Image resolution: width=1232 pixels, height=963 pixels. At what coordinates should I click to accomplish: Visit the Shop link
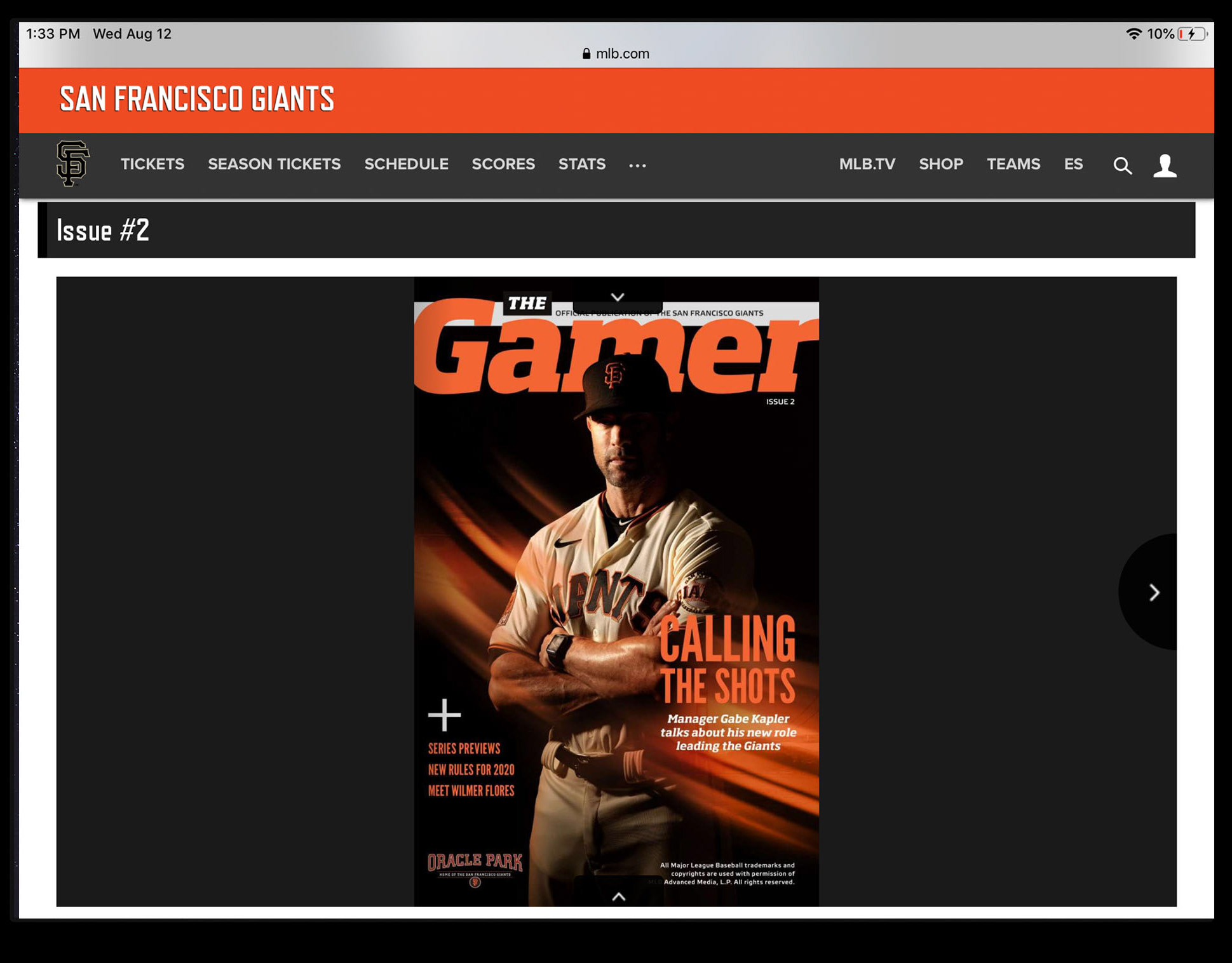tap(940, 165)
